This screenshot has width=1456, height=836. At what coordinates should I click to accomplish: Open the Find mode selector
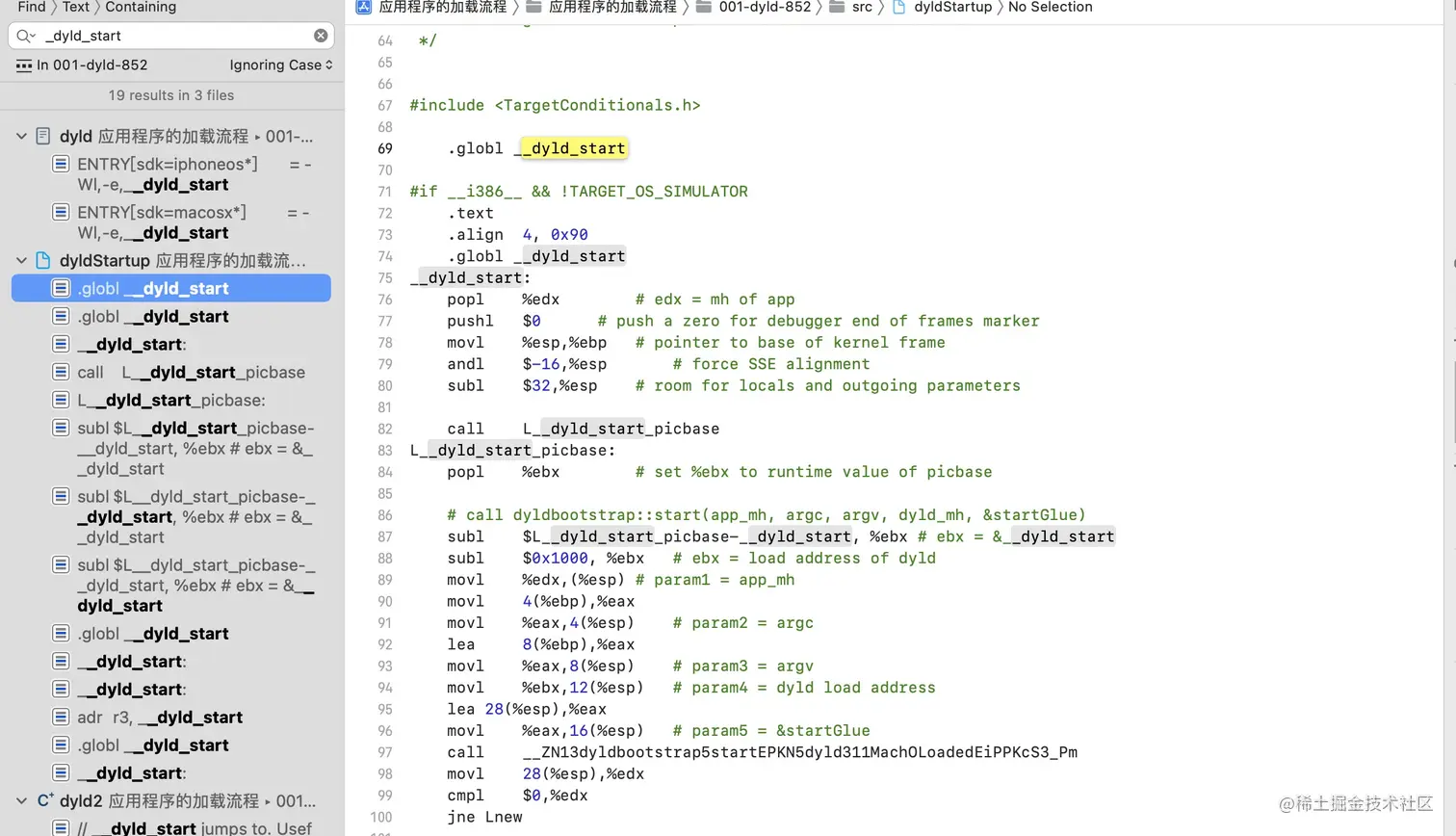[30, 7]
